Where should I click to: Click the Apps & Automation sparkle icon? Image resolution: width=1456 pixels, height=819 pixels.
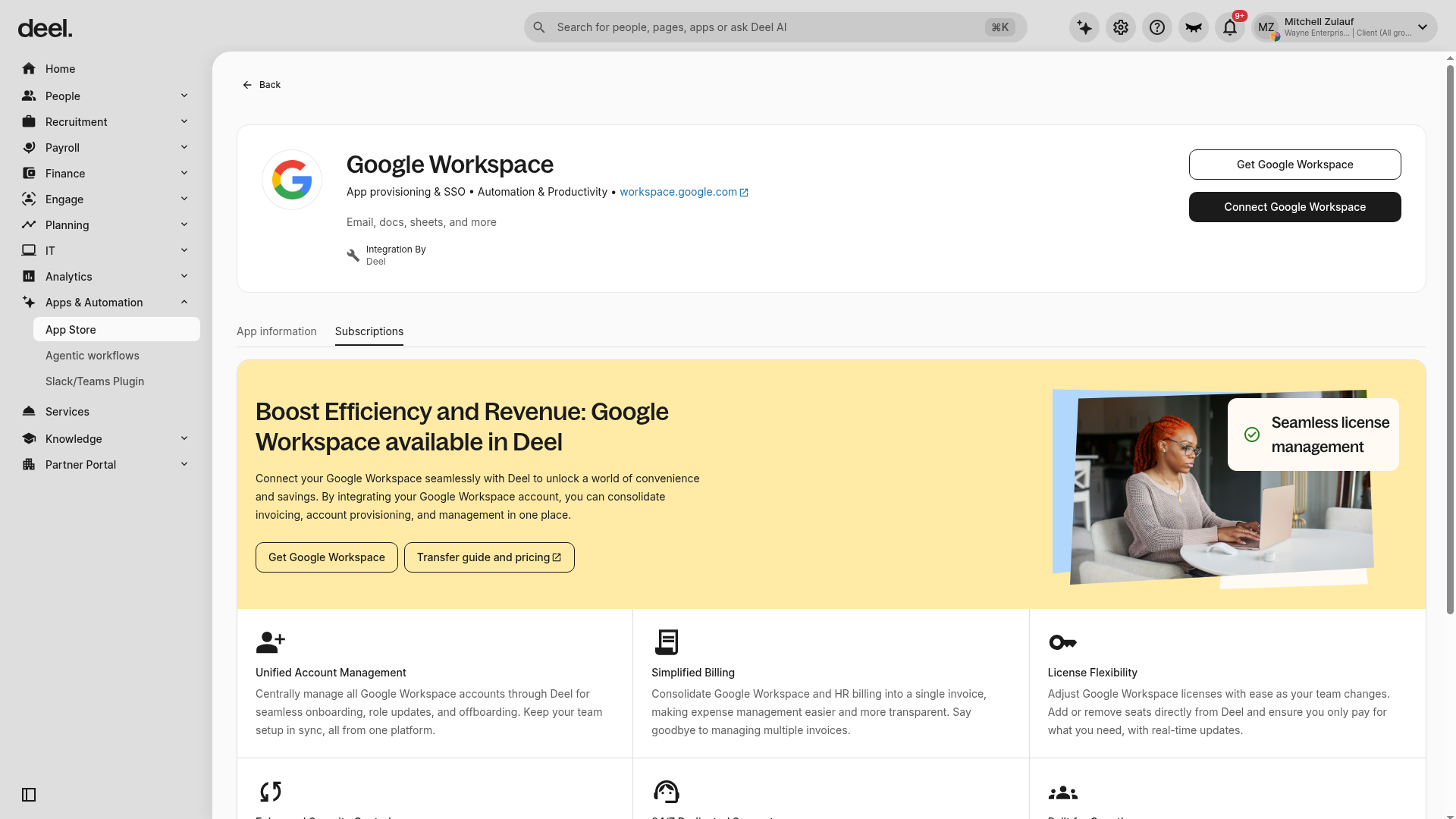coord(29,303)
